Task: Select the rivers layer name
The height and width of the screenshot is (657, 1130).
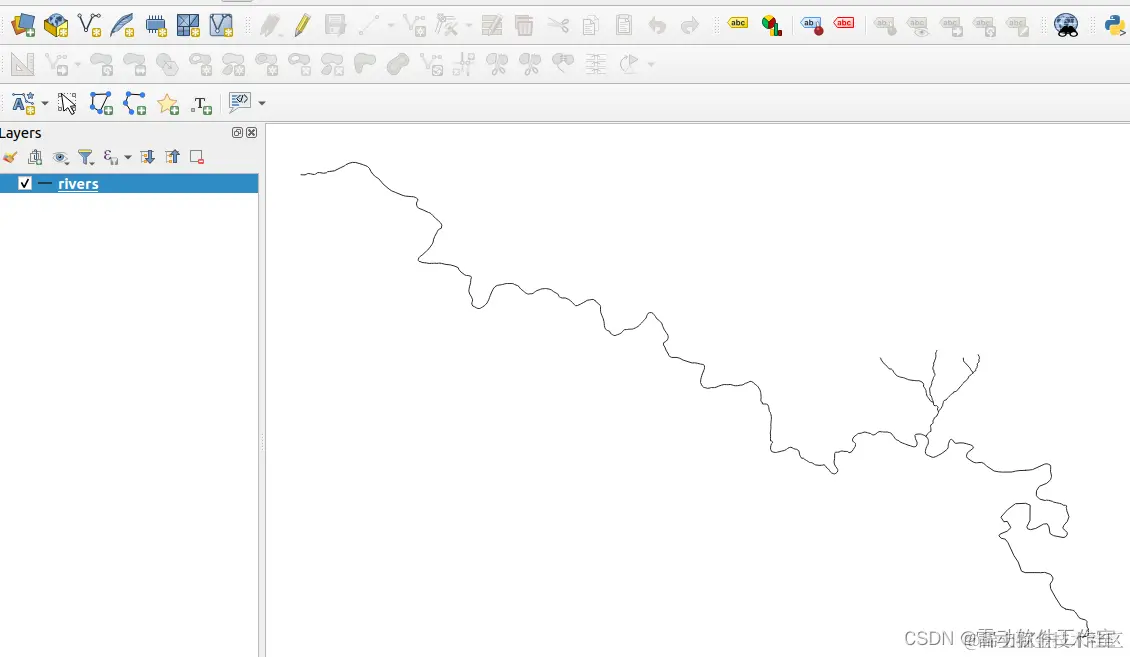Action: [x=78, y=184]
